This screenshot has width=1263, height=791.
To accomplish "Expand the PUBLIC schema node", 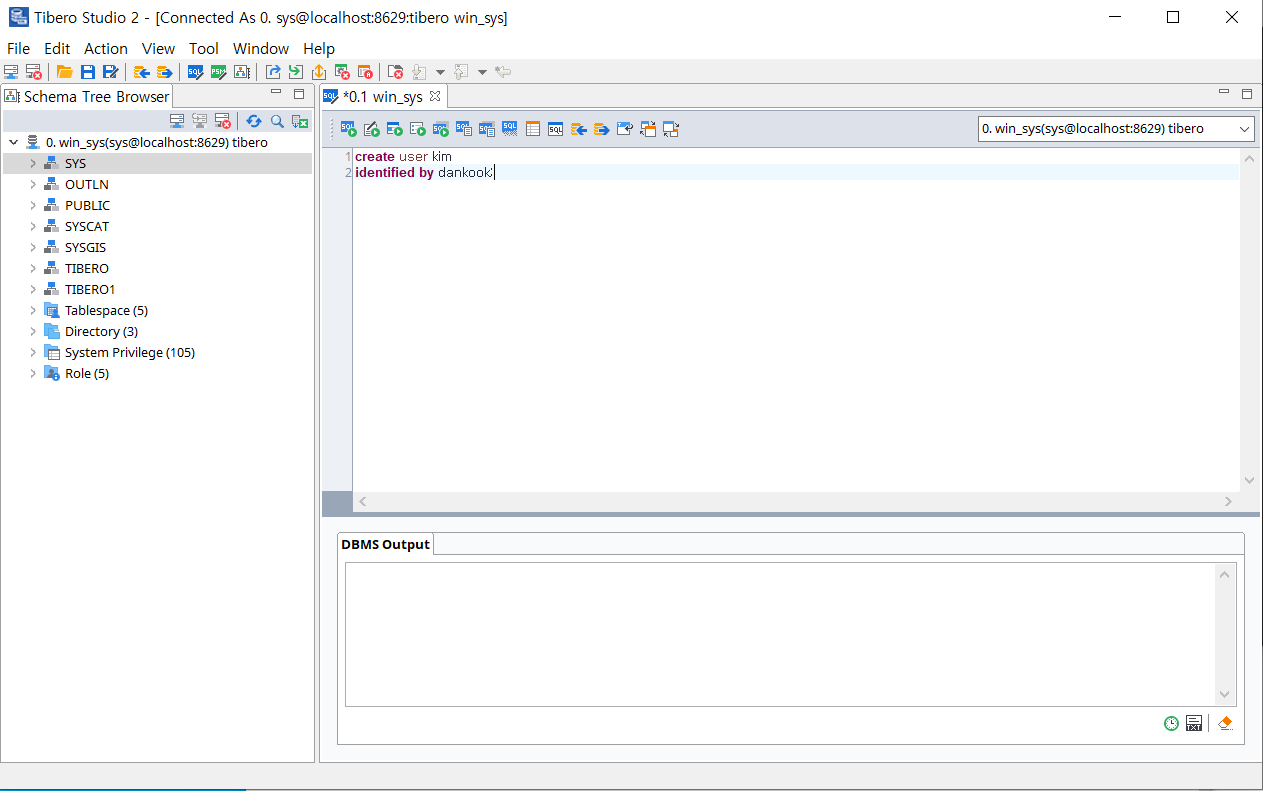I will [x=33, y=205].
